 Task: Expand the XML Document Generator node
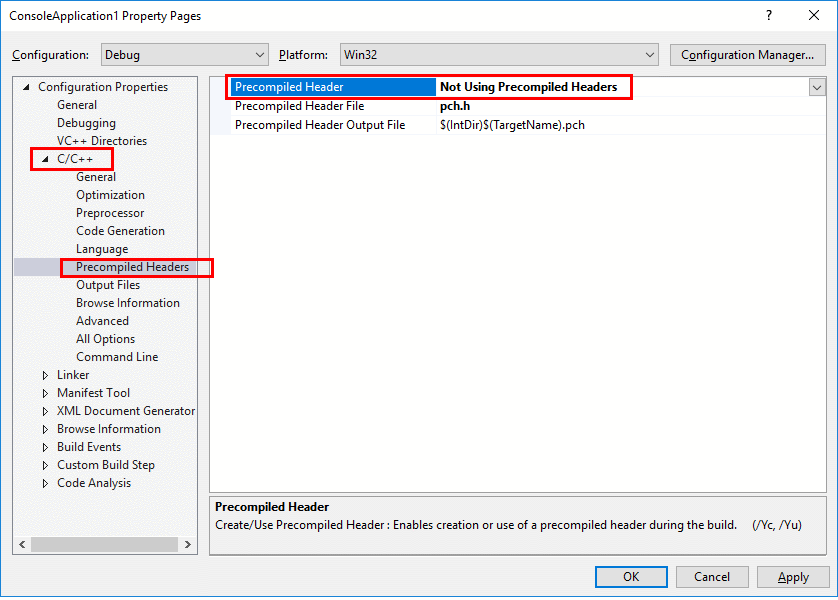coord(44,410)
